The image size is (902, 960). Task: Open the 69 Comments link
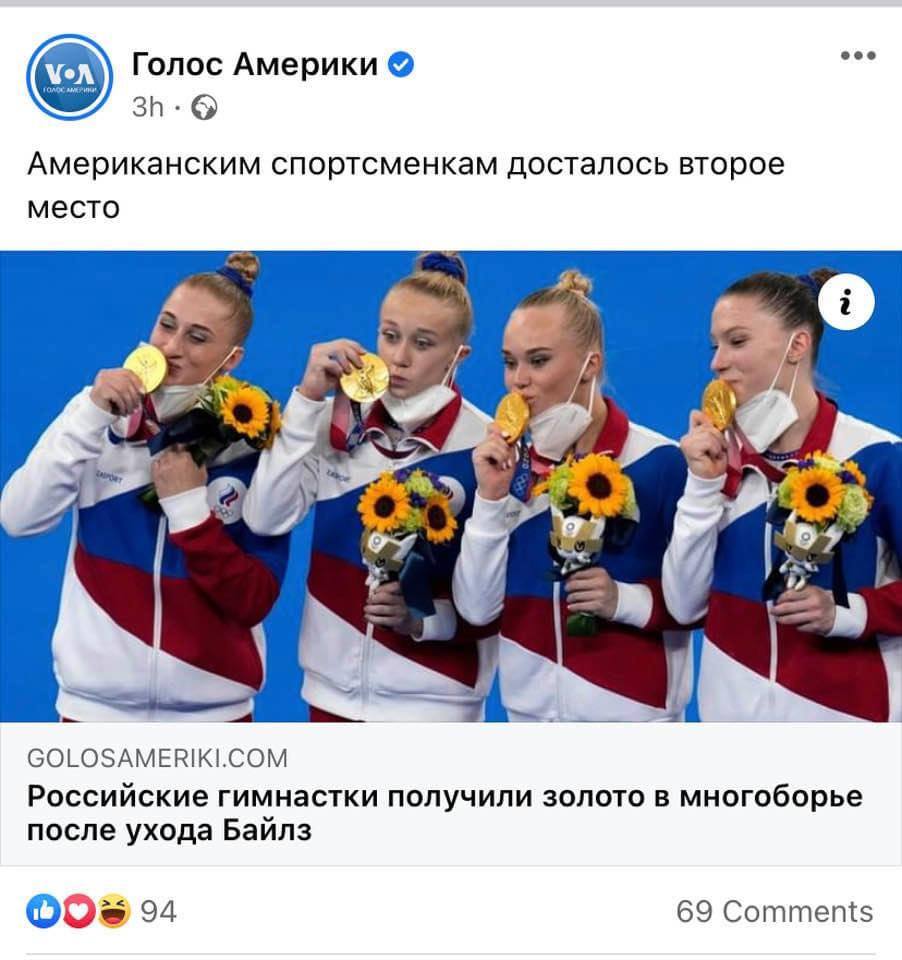coord(775,912)
